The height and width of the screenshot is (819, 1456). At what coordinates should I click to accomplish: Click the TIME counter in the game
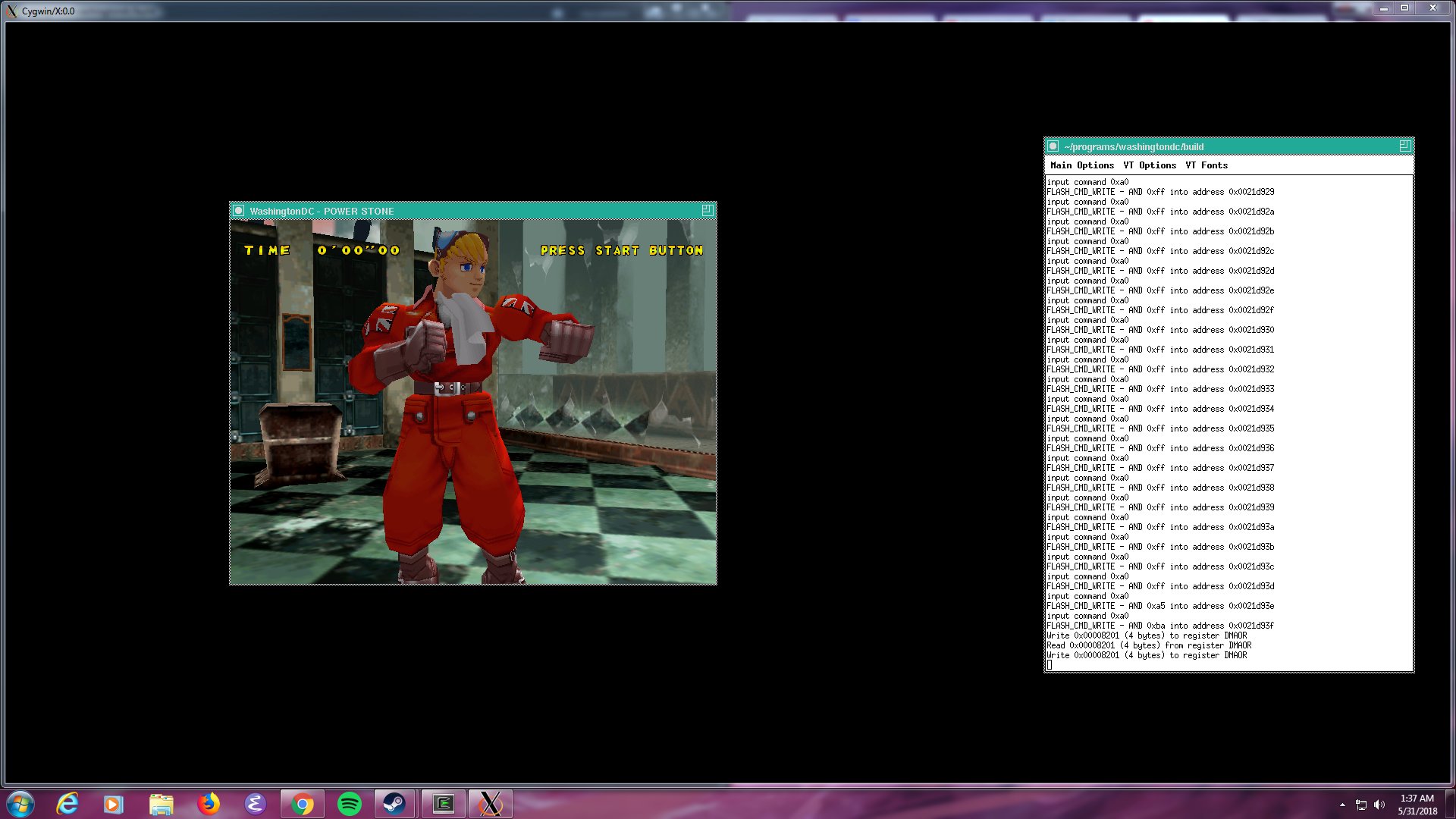tap(322, 250)
